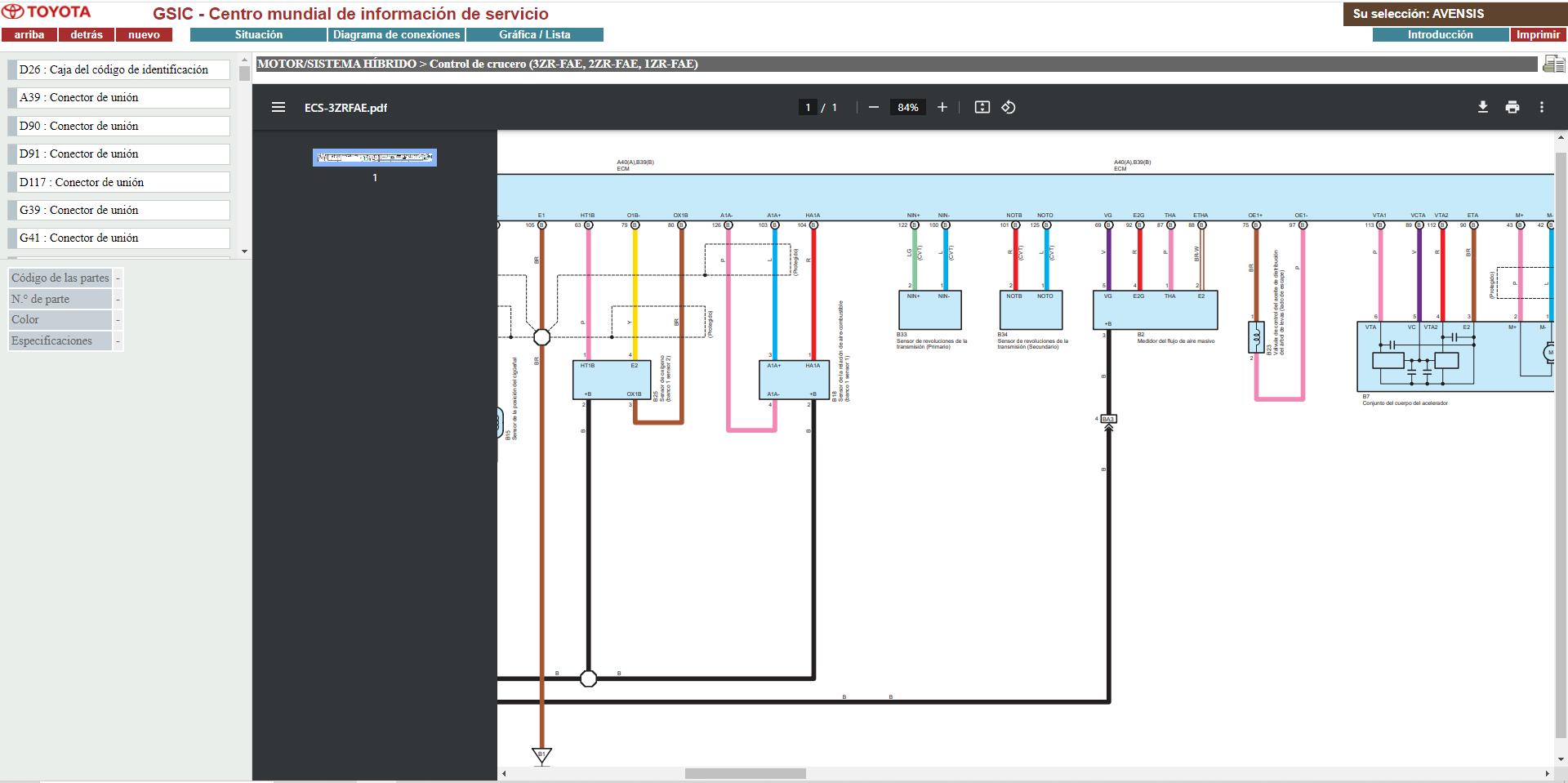Select D117 Conector de unión
The height and width of the screenshot is (783, 1568).
click(119, 183)
